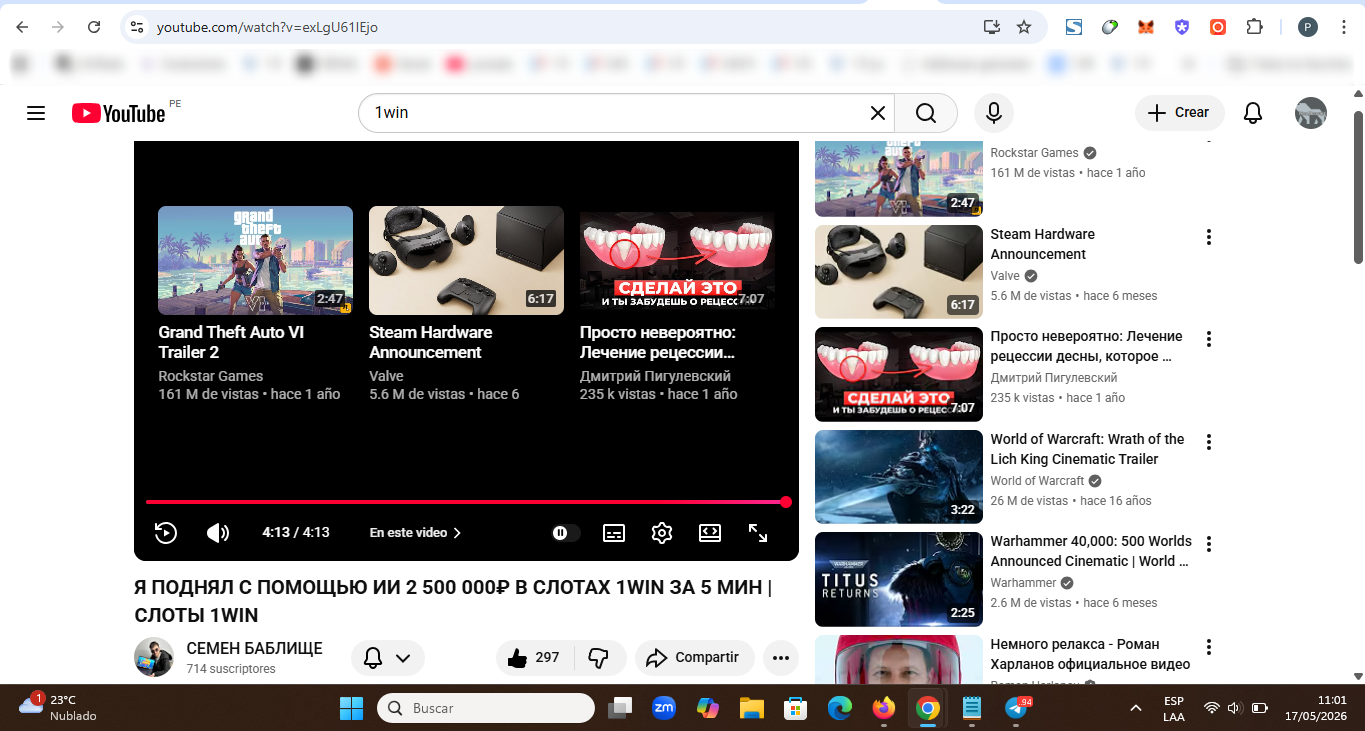
Task: Open the Titus Returns Warhammer thumbnail
Action: (x=899, y=578)
